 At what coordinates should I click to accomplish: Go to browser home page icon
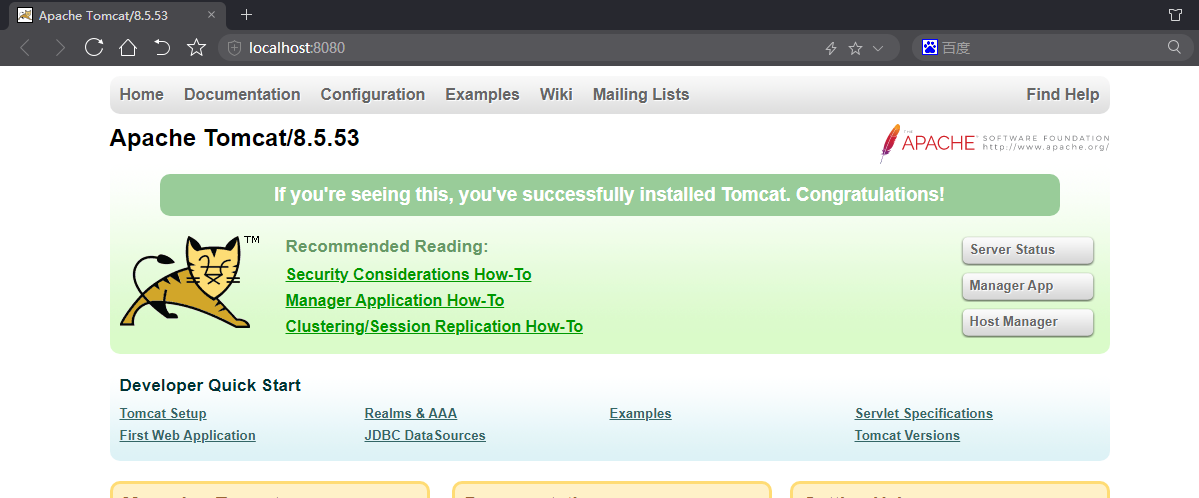(x=128, y=48)
